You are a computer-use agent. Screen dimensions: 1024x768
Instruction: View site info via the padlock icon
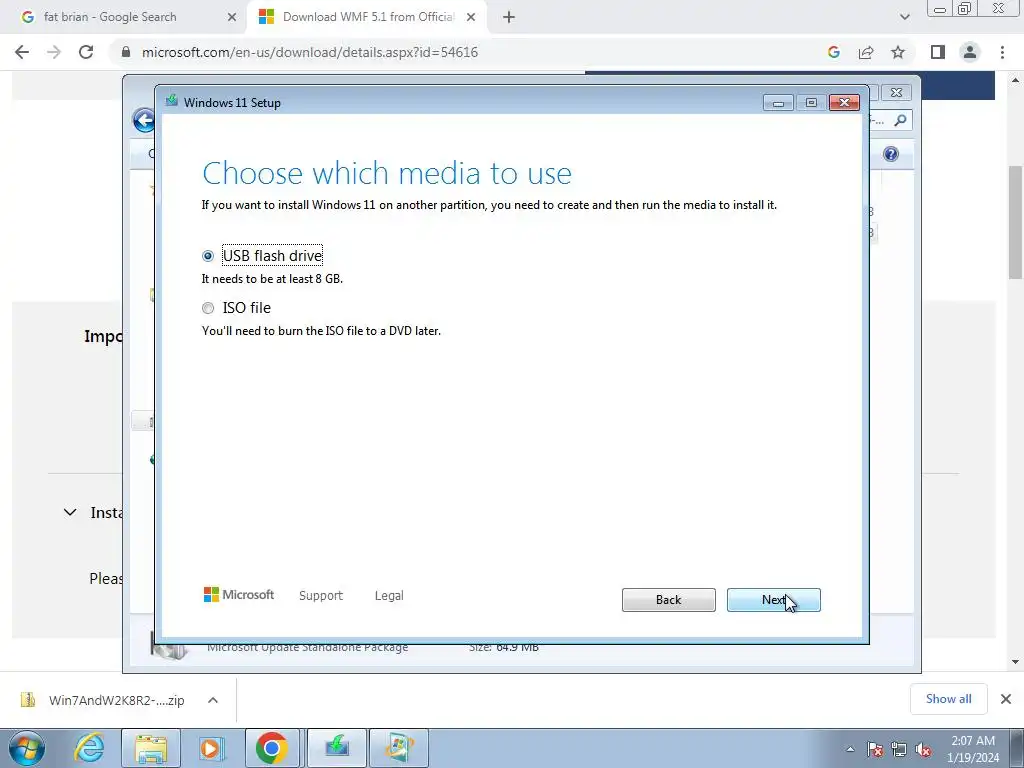(x=126, y=52)
